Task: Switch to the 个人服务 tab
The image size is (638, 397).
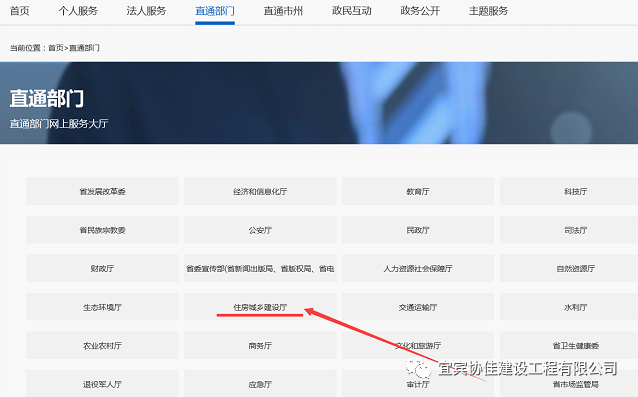Action: tap(78, 11)
